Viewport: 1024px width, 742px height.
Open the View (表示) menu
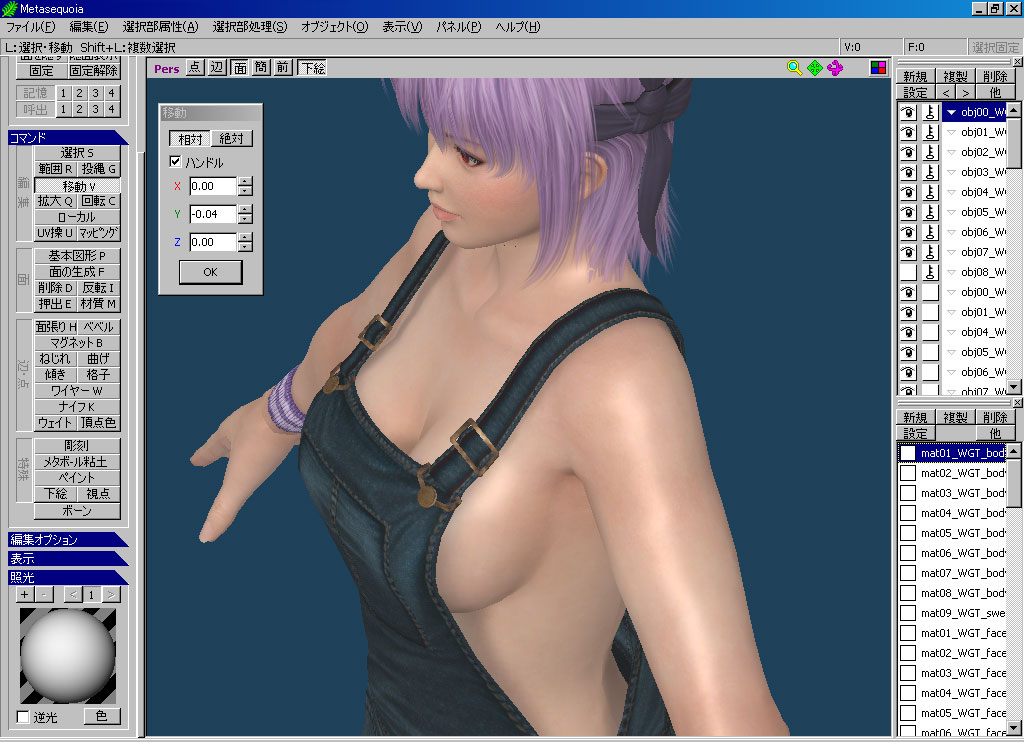click(402, 27)
